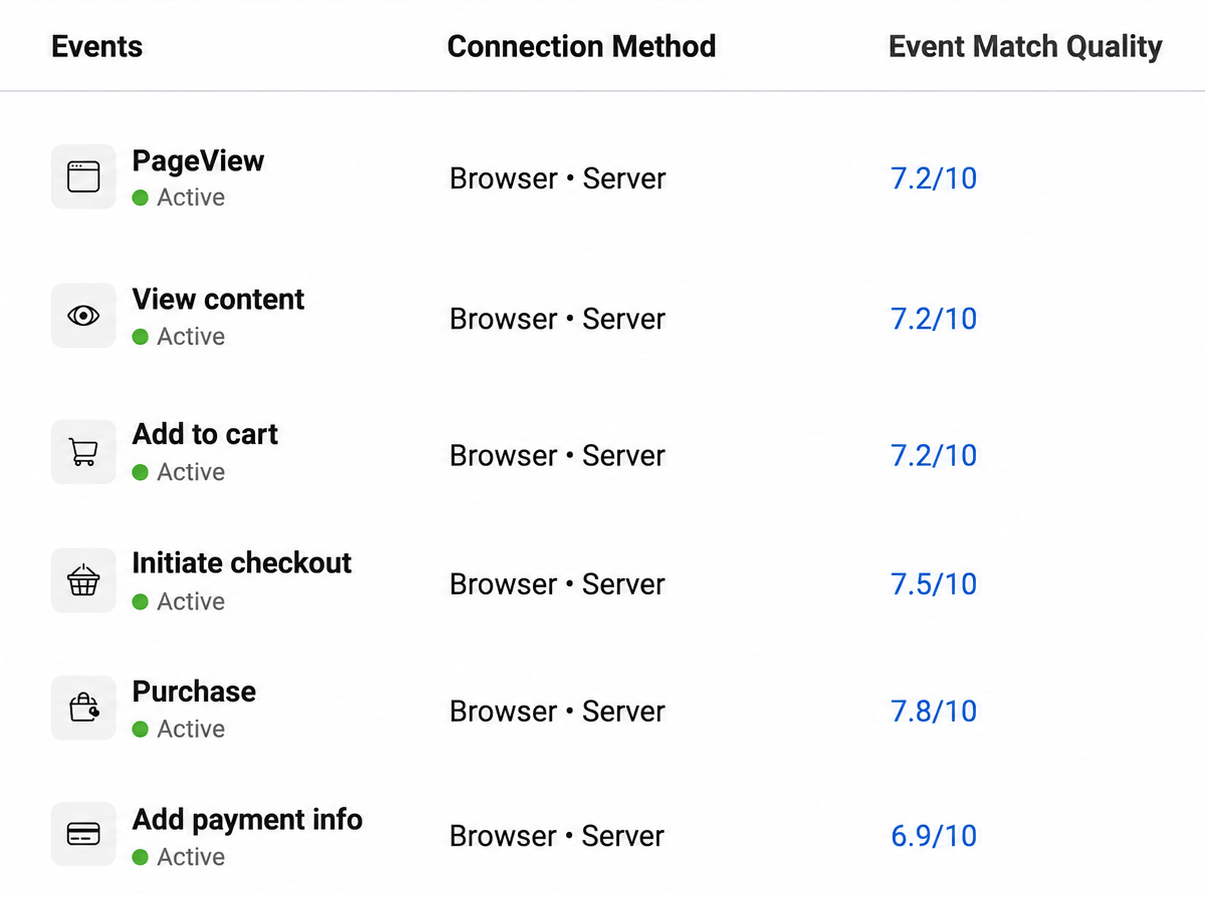The height and width of the screenshot is (907, 1208).
Task: Open the PageView event match quality score
Action: [x=933, y=179]
